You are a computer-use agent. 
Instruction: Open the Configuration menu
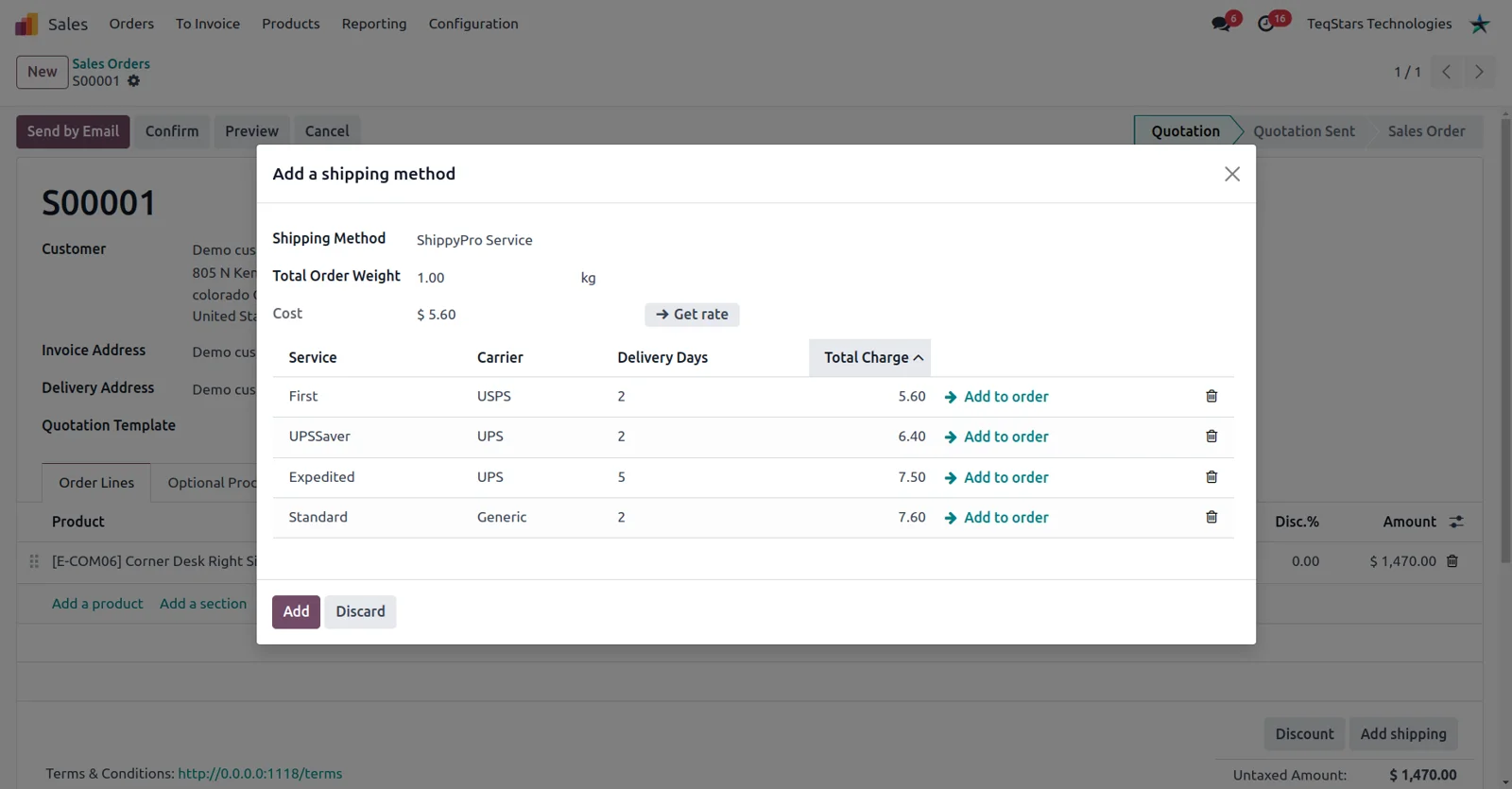(473, 24)
